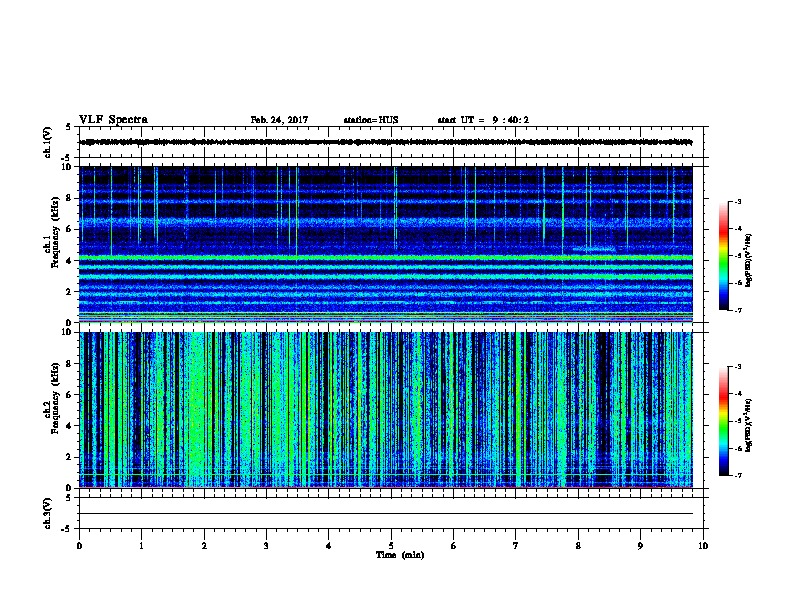
Task: Click the "-3" label on ch.1 colorbar
Action: pos(738,201)
